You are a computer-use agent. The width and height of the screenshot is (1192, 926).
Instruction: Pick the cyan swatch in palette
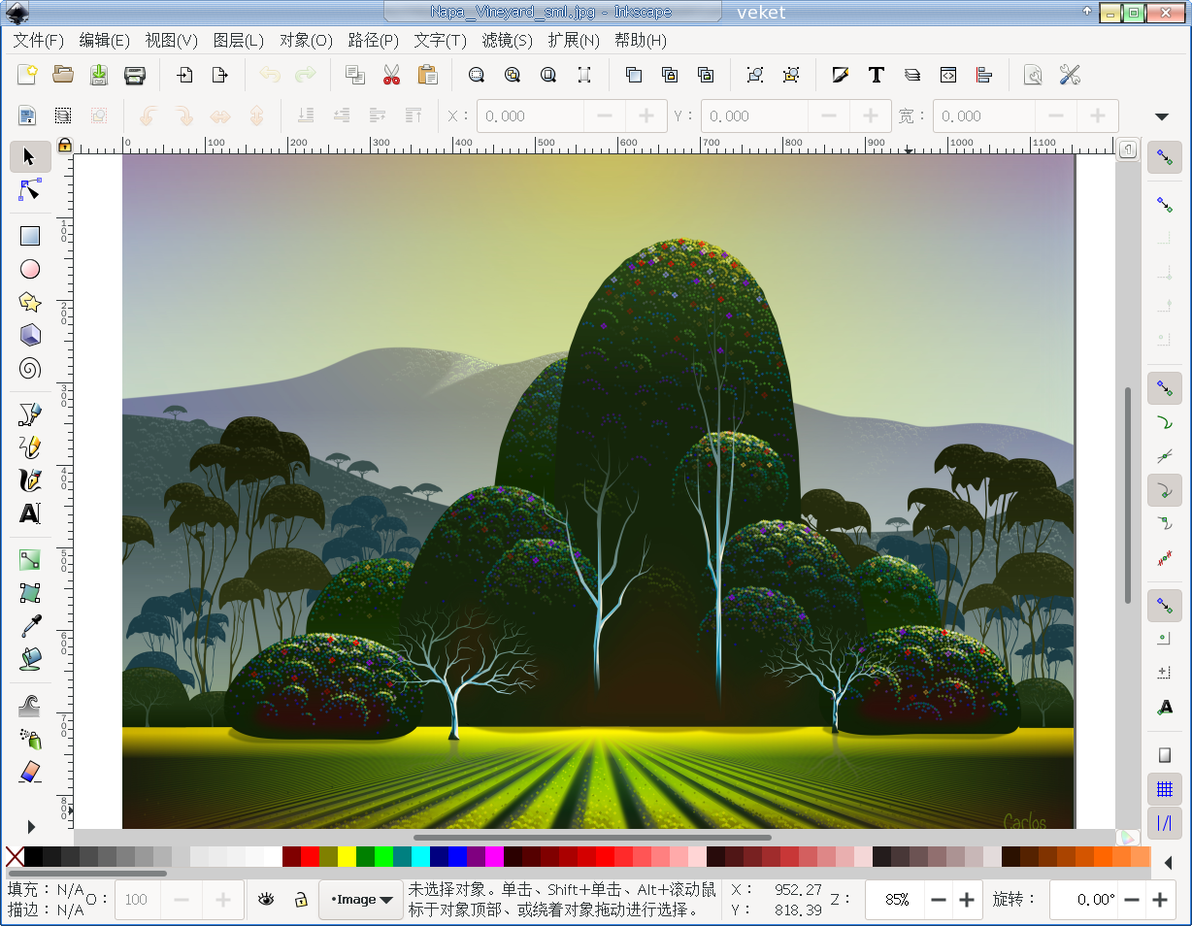point(420,857)
